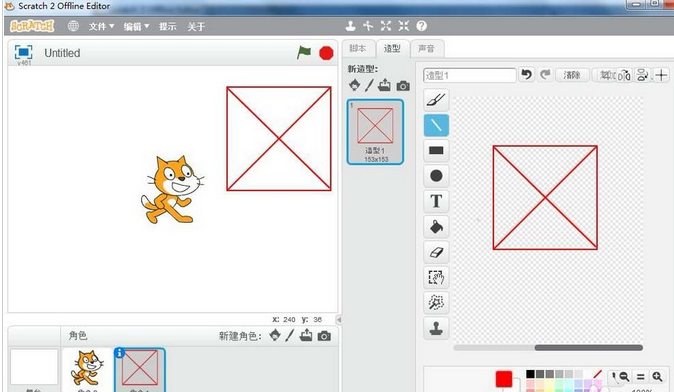This screenshot has width=674, height=392.
Task: Click the Duplicate stamp icon in top toolbar
Action: click(350, 26)
